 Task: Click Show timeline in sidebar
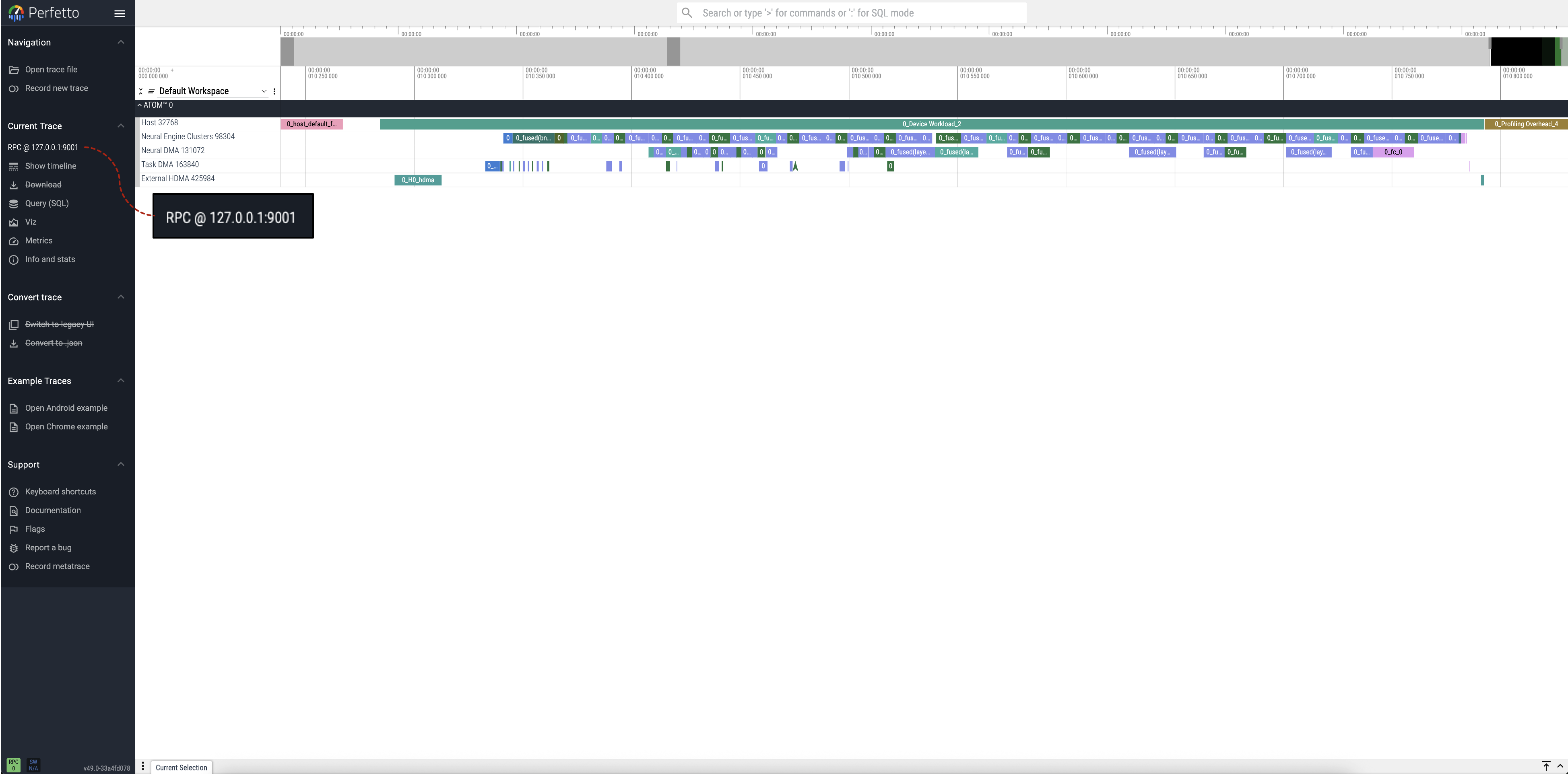point(51,166)
